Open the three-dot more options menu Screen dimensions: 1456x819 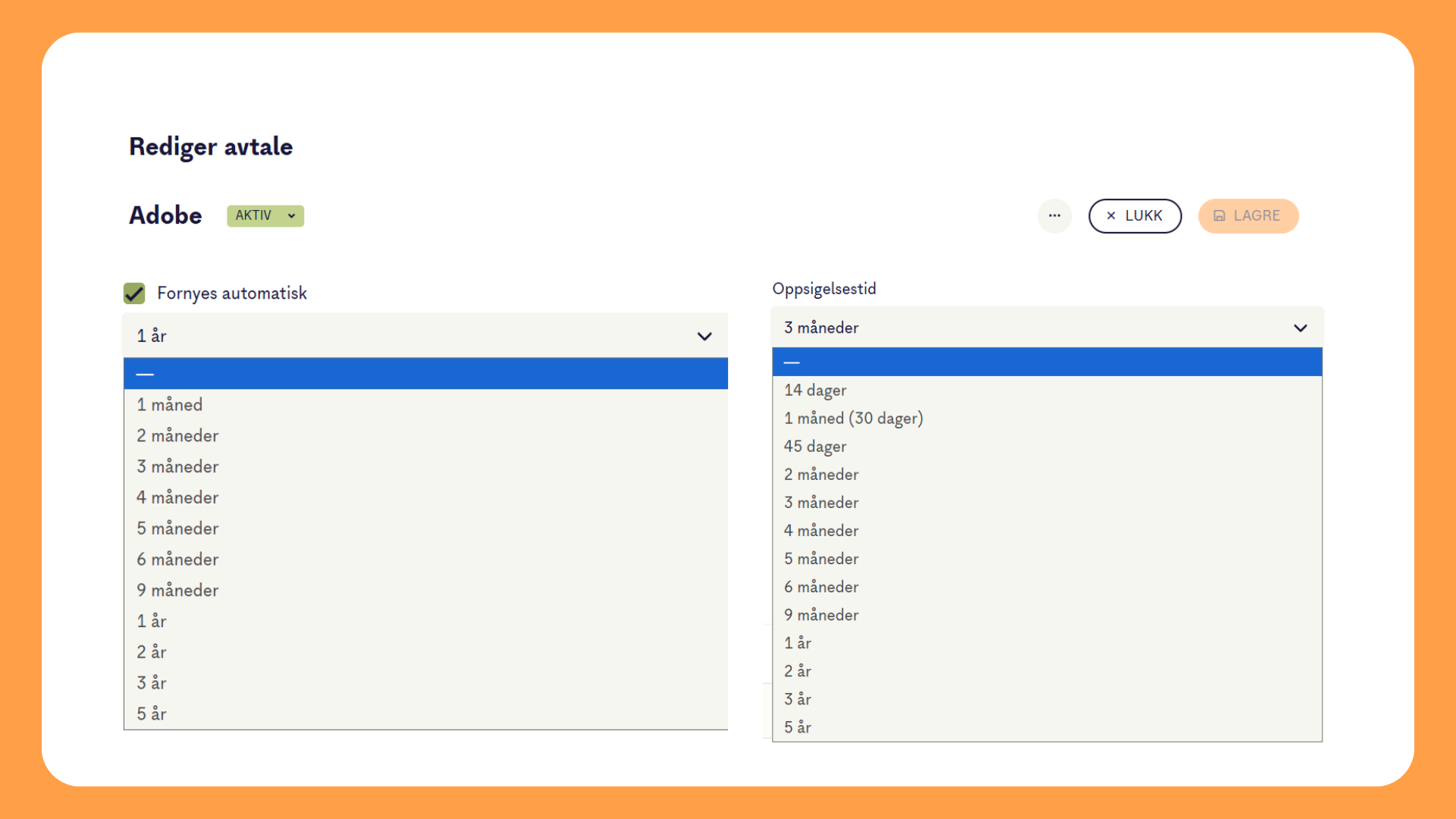(1054, 216)
